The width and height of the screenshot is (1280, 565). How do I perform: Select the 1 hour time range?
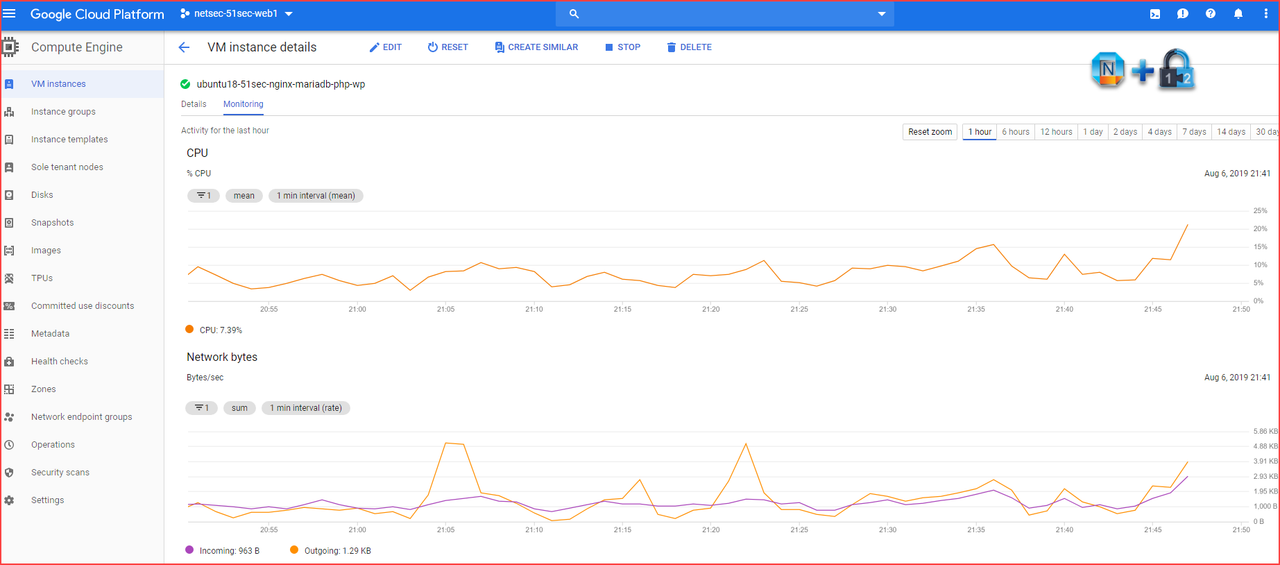pos(980,132)
